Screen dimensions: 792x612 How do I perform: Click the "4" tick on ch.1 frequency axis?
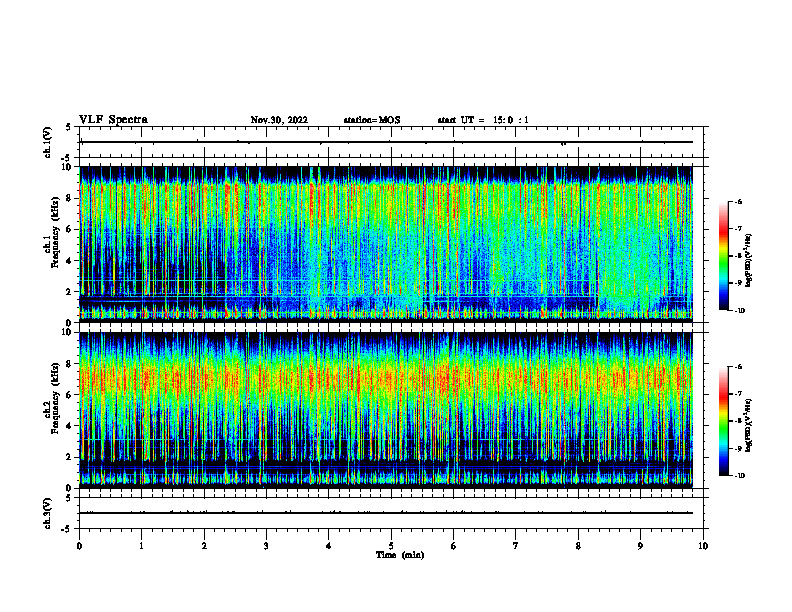68,261
